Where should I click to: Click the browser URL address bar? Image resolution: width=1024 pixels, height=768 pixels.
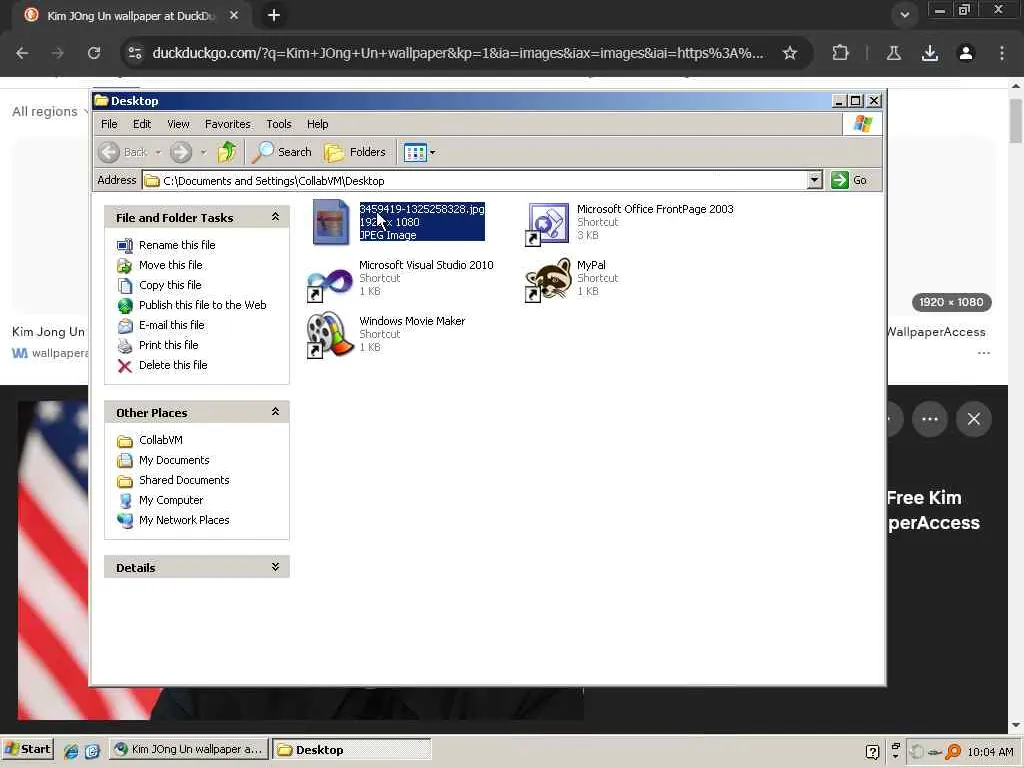458,53
